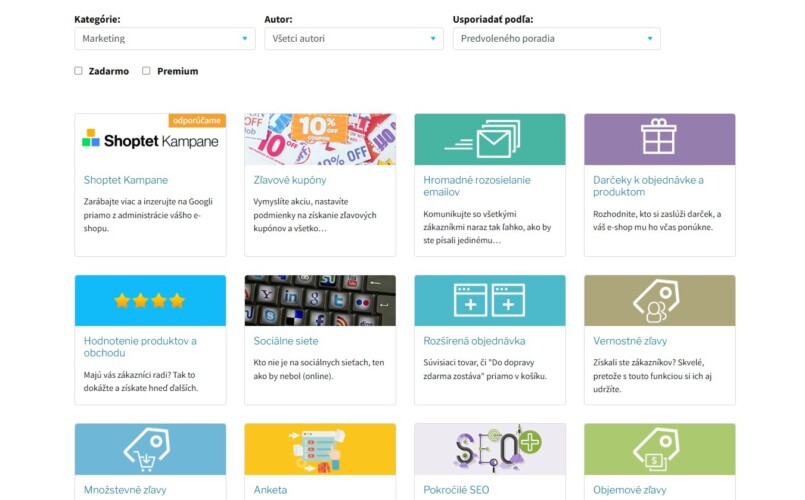The image size is (805, 500).
Task: Open the Vernostné zľavy title link
Action: point(630,341)
